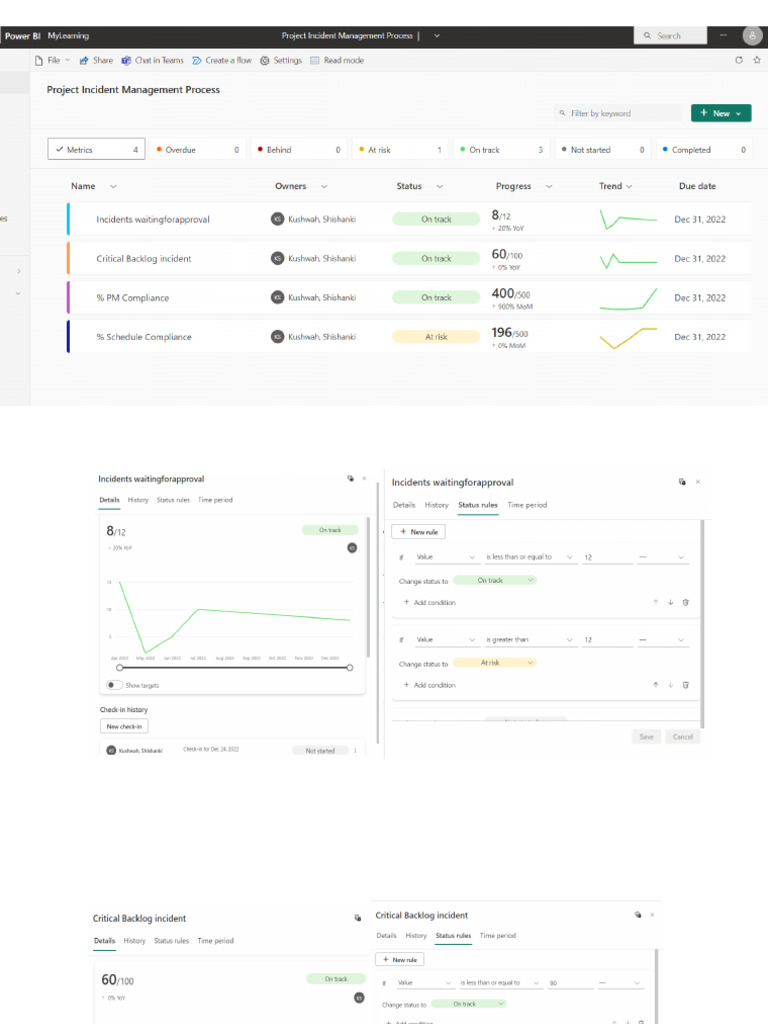Viewport: 768px width, 1024px height.
Task: Open Settings gear in toolbar
Action: (x=264, y=60)
